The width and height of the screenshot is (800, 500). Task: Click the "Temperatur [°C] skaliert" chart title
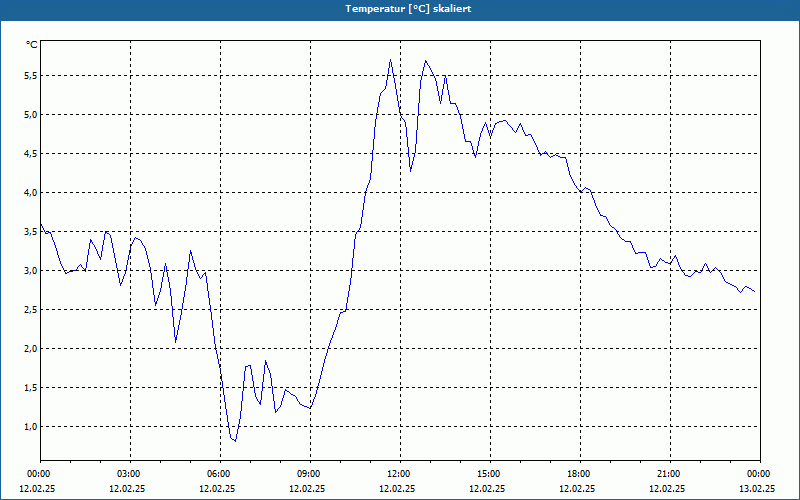[408, 9]
